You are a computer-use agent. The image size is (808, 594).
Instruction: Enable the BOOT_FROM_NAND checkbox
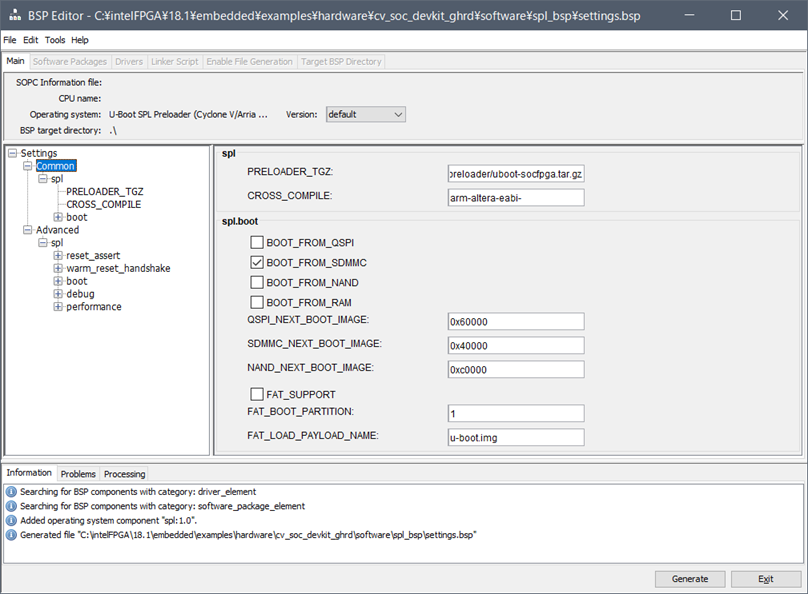point(257,282)
